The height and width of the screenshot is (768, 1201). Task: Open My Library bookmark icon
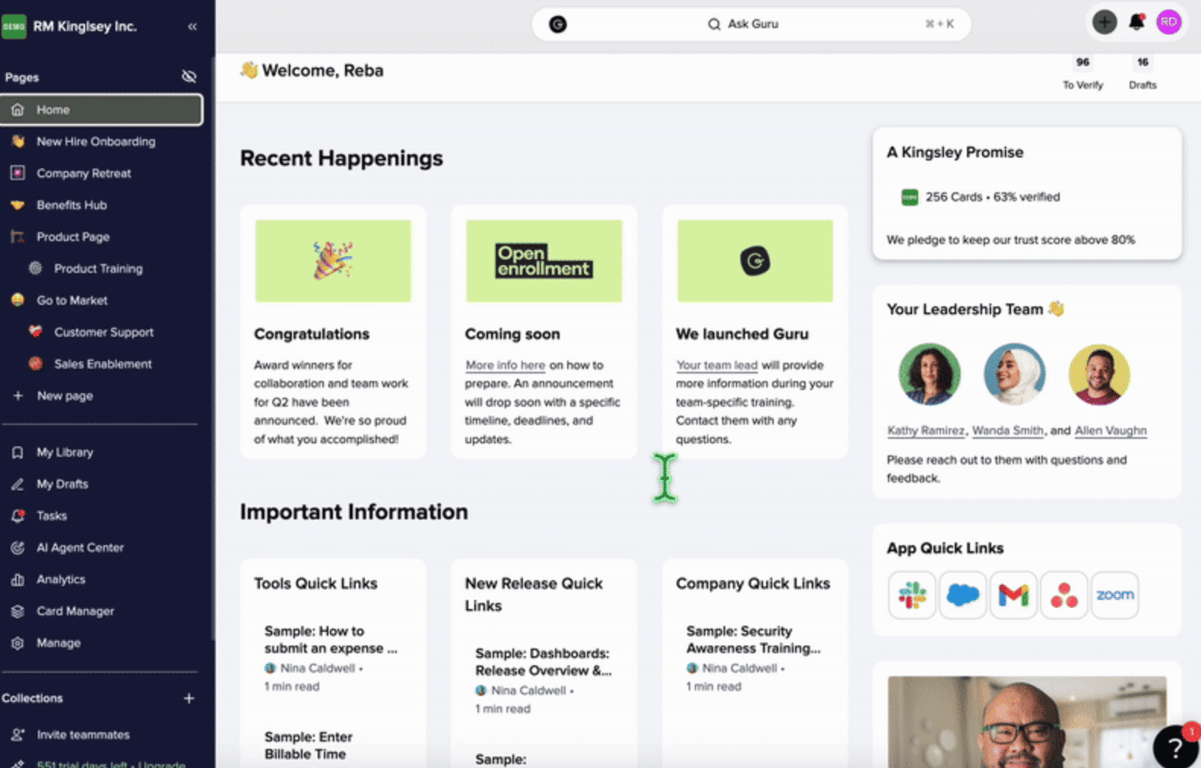click(17, 453)
